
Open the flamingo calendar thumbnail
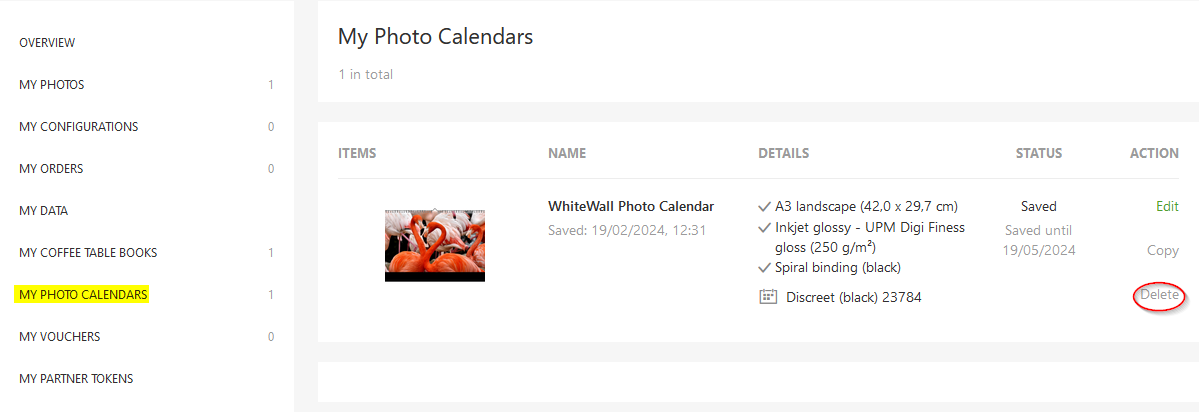click(434, 245)
